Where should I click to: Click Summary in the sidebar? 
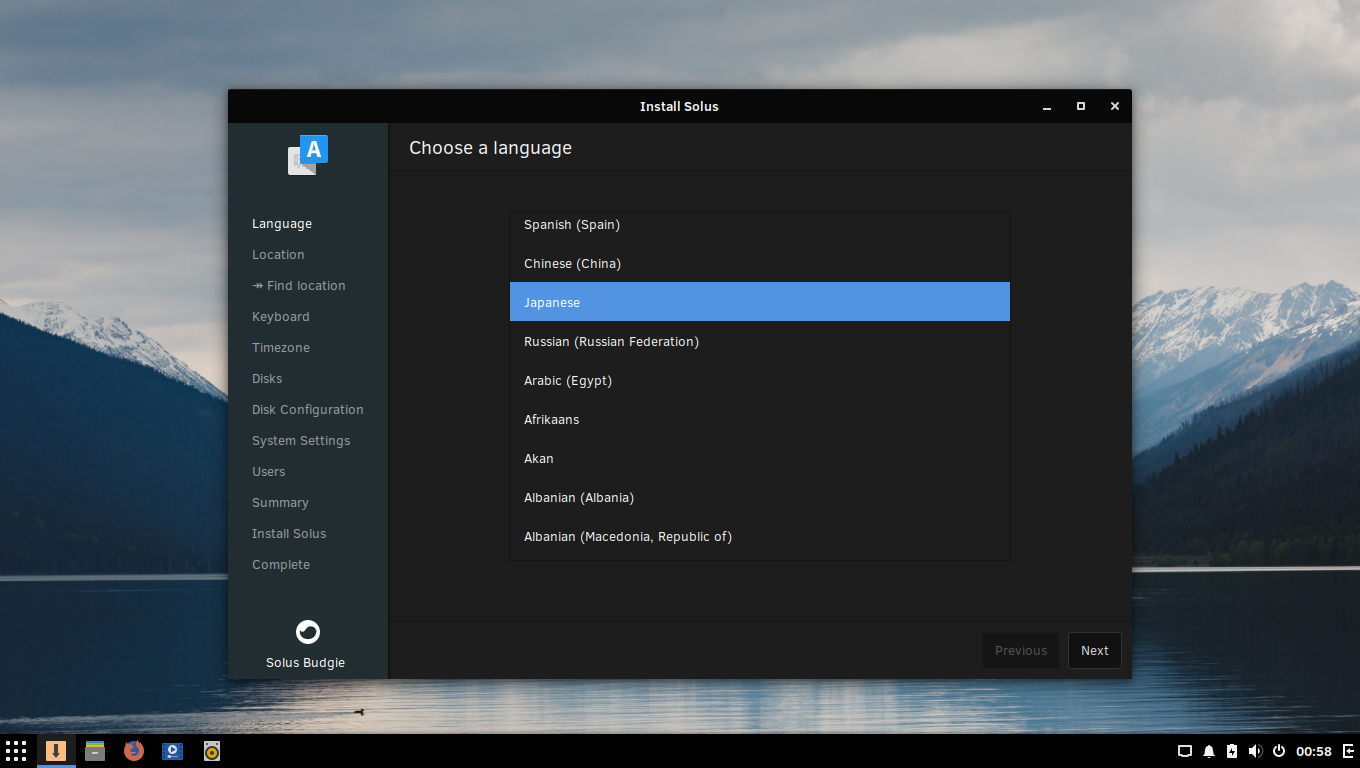280,503
